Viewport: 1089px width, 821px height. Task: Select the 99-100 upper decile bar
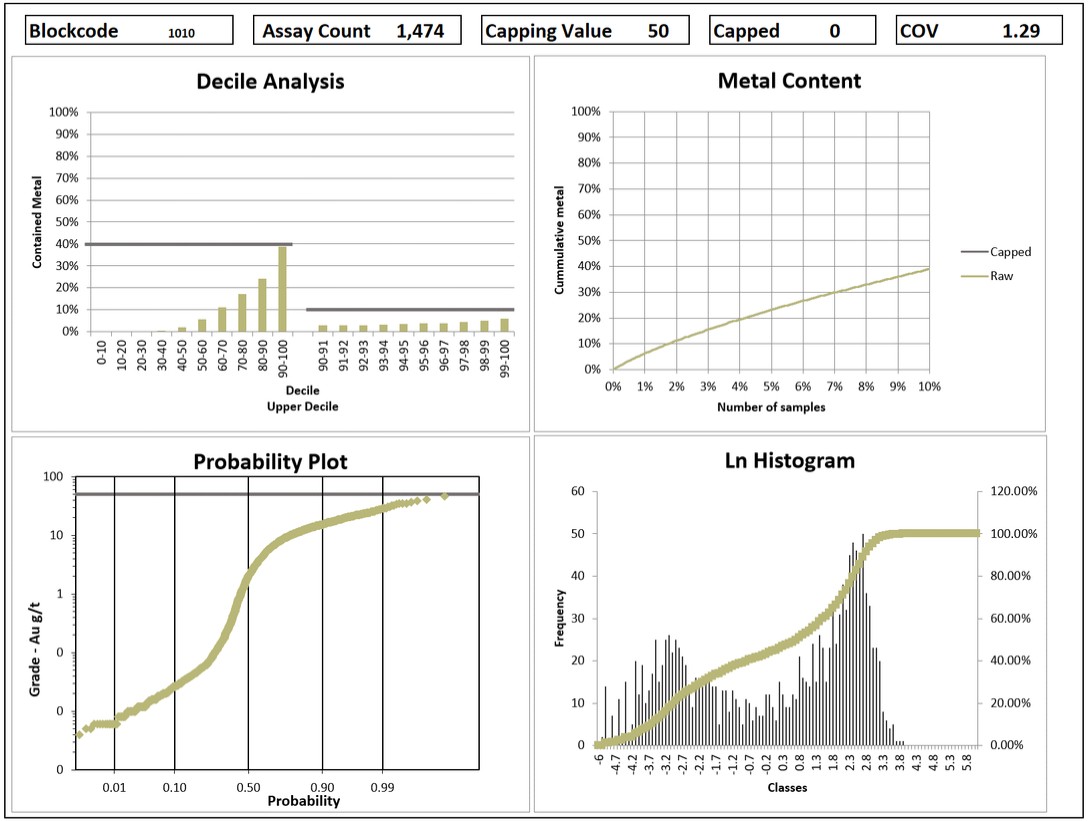(x=505, y=324)
